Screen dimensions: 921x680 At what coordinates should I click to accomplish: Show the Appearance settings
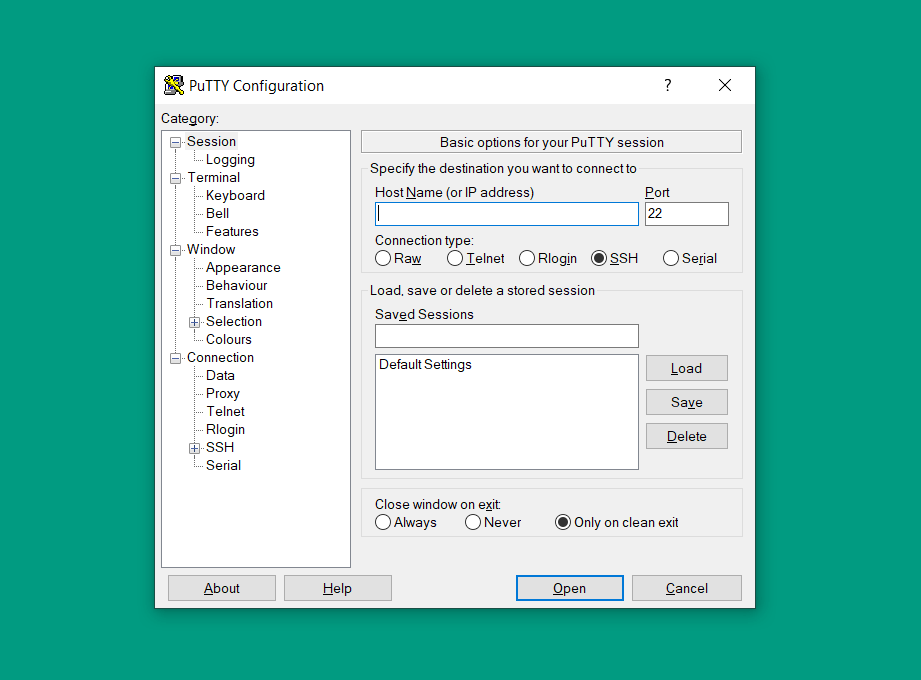(243, 268)
